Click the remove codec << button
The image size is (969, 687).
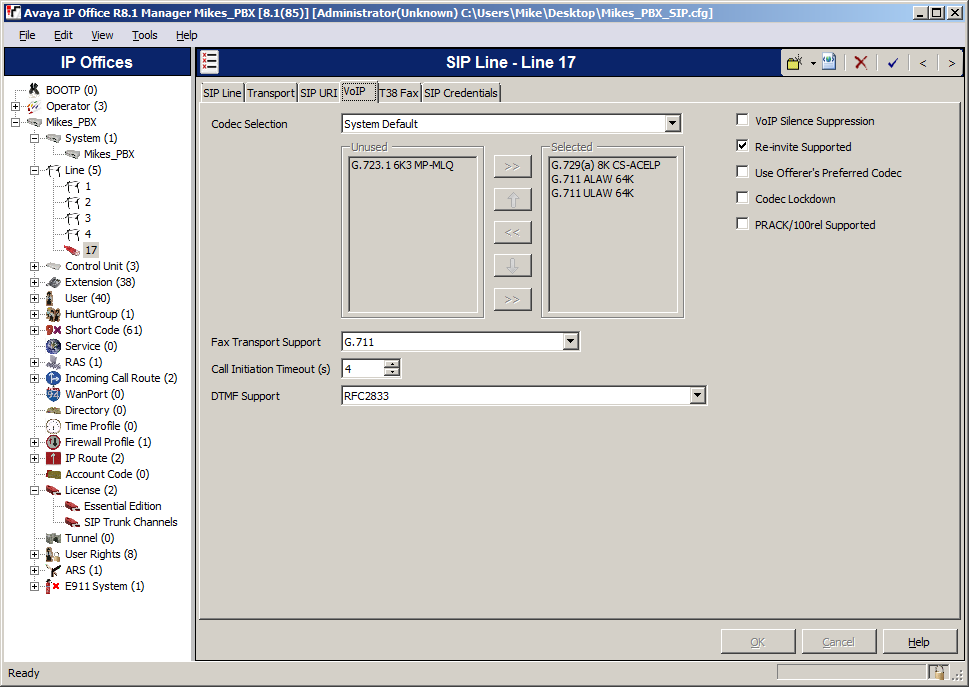(x=512, y=233)
